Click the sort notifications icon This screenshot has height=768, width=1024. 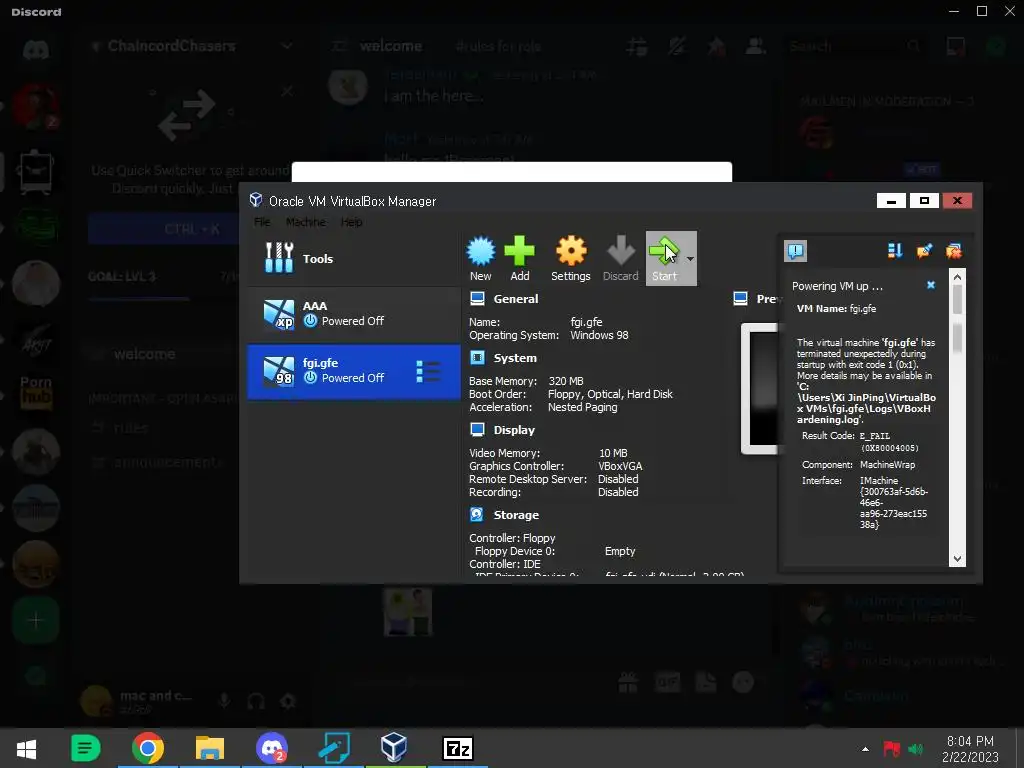895,251
